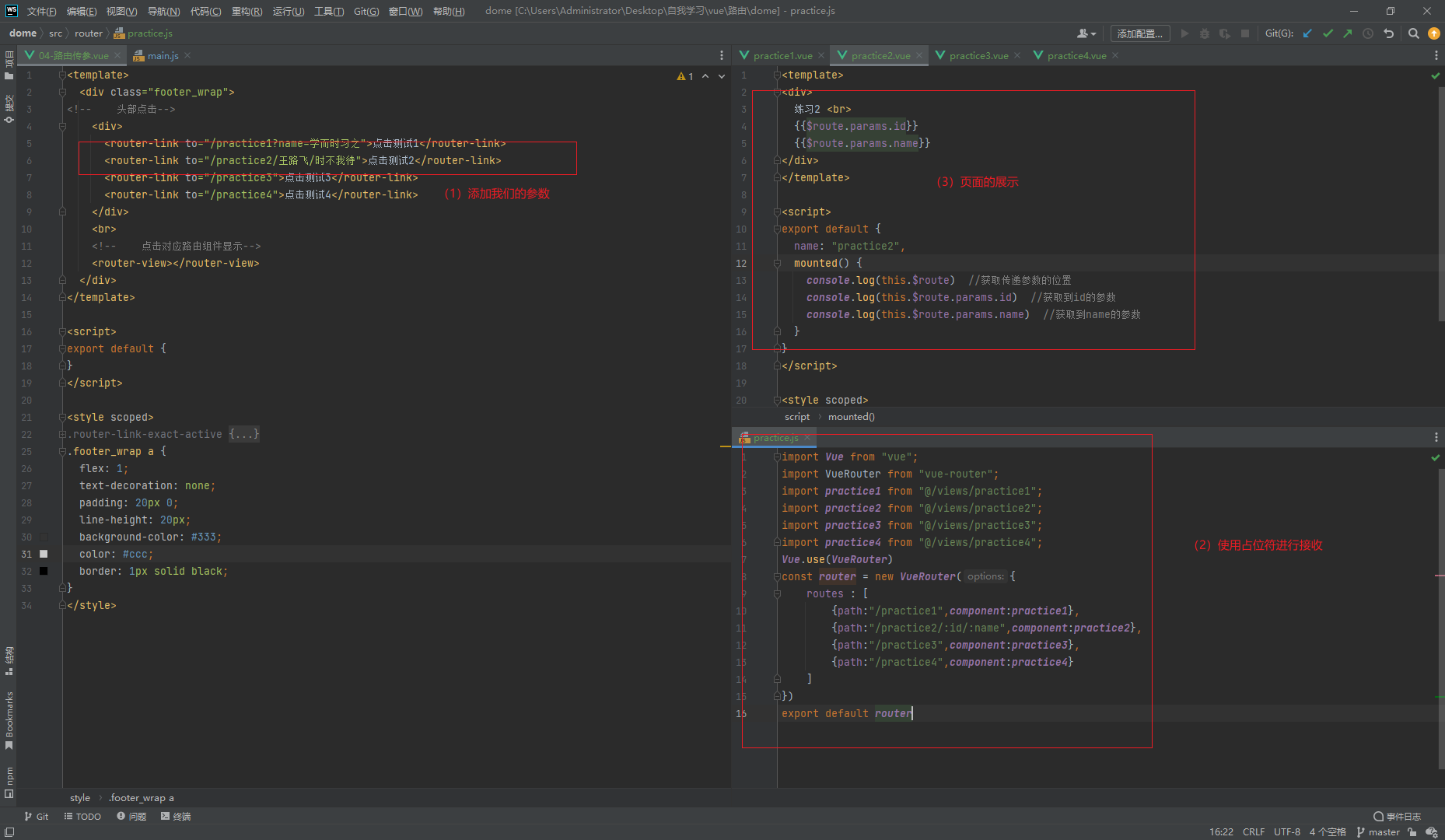The height and width of the screenshot is (840, 1445).
Task: Jump to next highlighted error arrow
Action: (722, 76)
